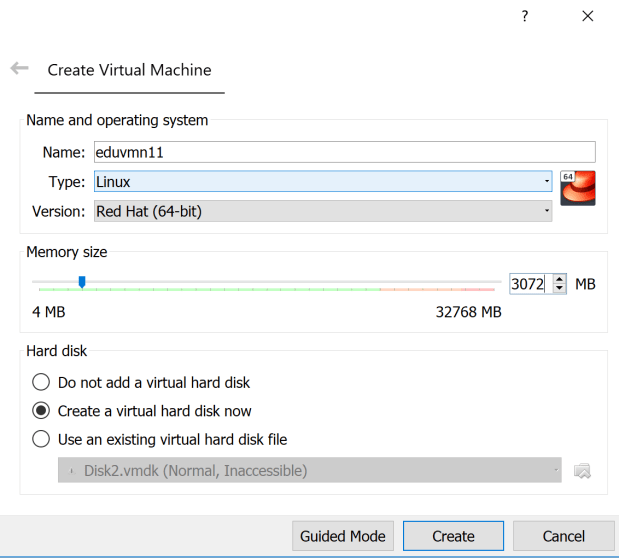The height and width of the screenshot is (558, 619).
Task: Switch to Guided Mode
Action: click(x=343, y=536)
